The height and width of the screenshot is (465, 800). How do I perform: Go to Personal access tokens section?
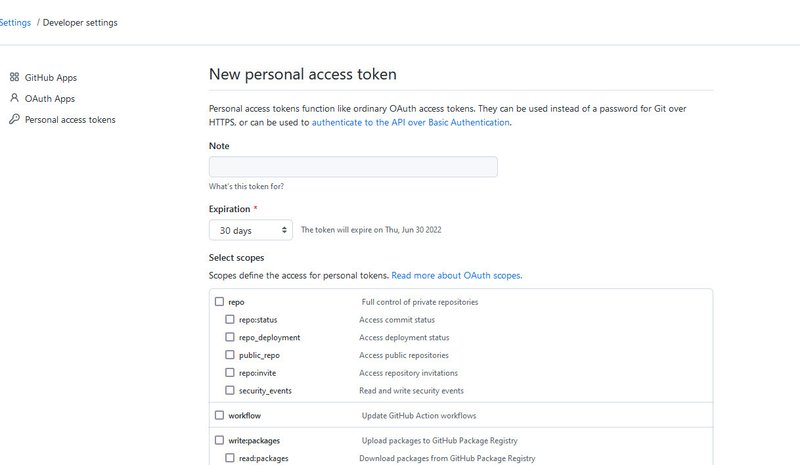(70, 119)
